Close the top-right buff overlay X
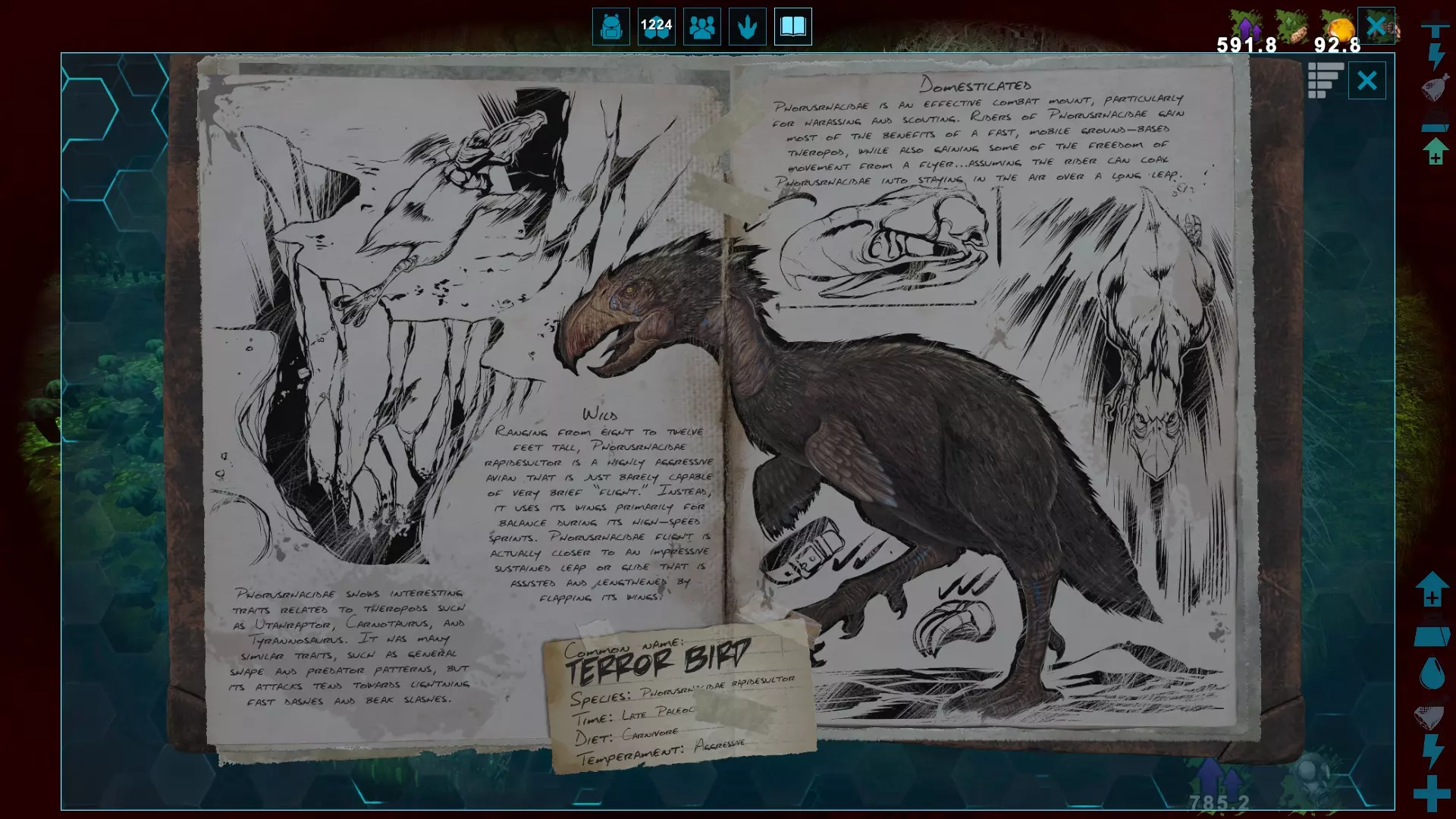1456x819 pixels. [1376, 26]
